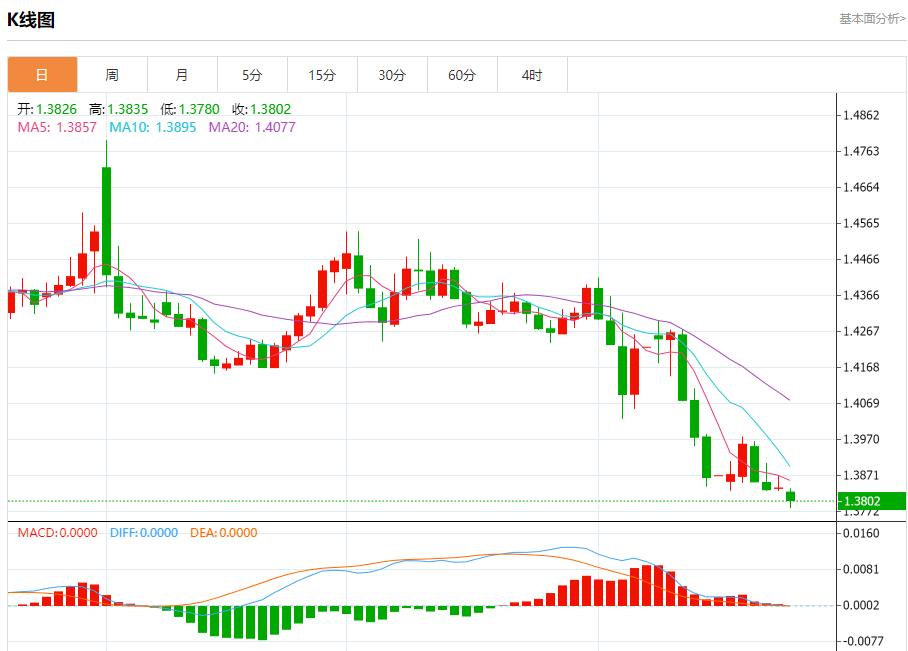Click the K线图 heading
This screenshot has width=908, height=651.
[31, 20]
